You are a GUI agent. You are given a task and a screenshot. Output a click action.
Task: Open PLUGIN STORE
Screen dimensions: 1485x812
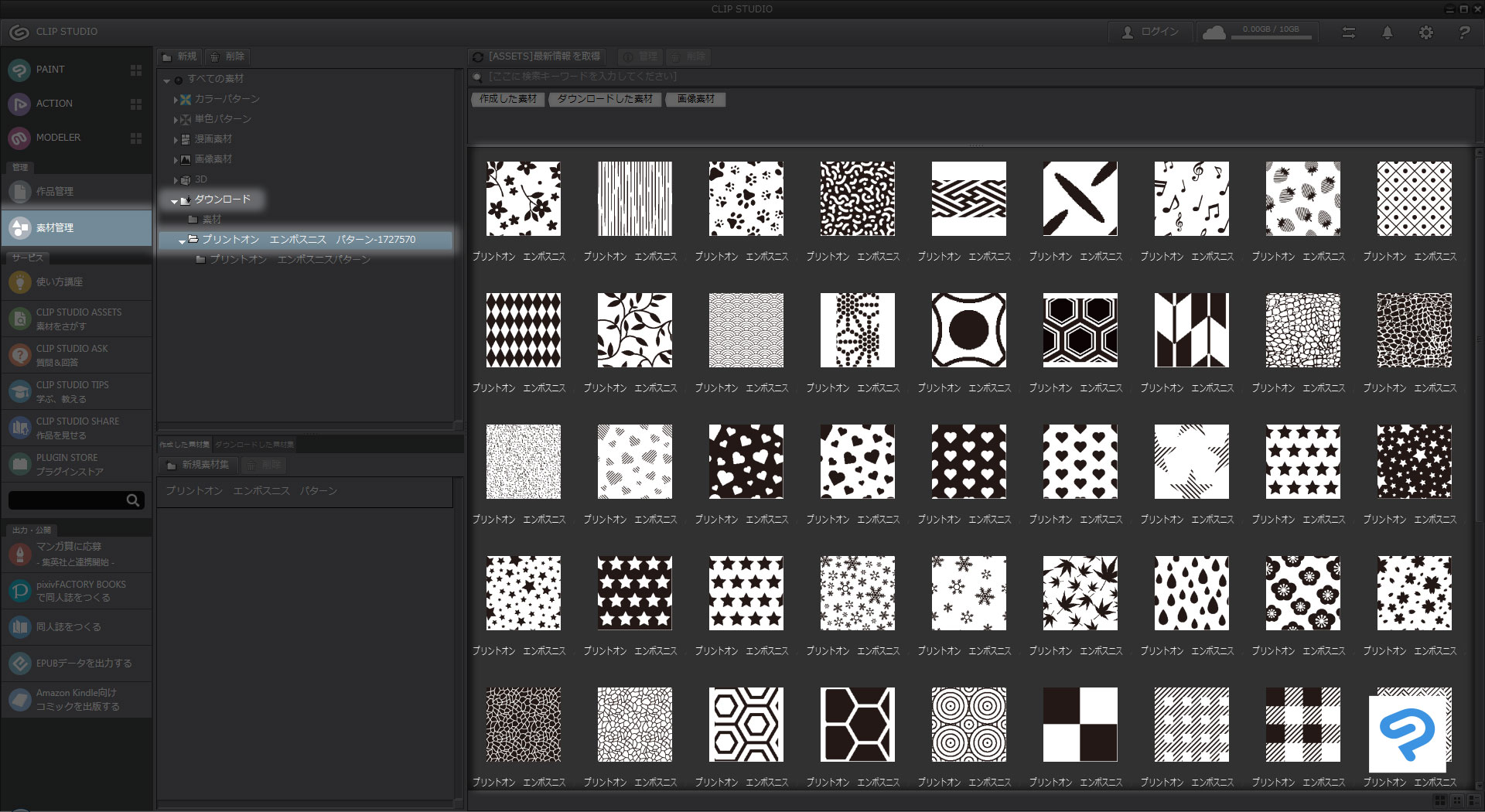[x=77, y=464]
